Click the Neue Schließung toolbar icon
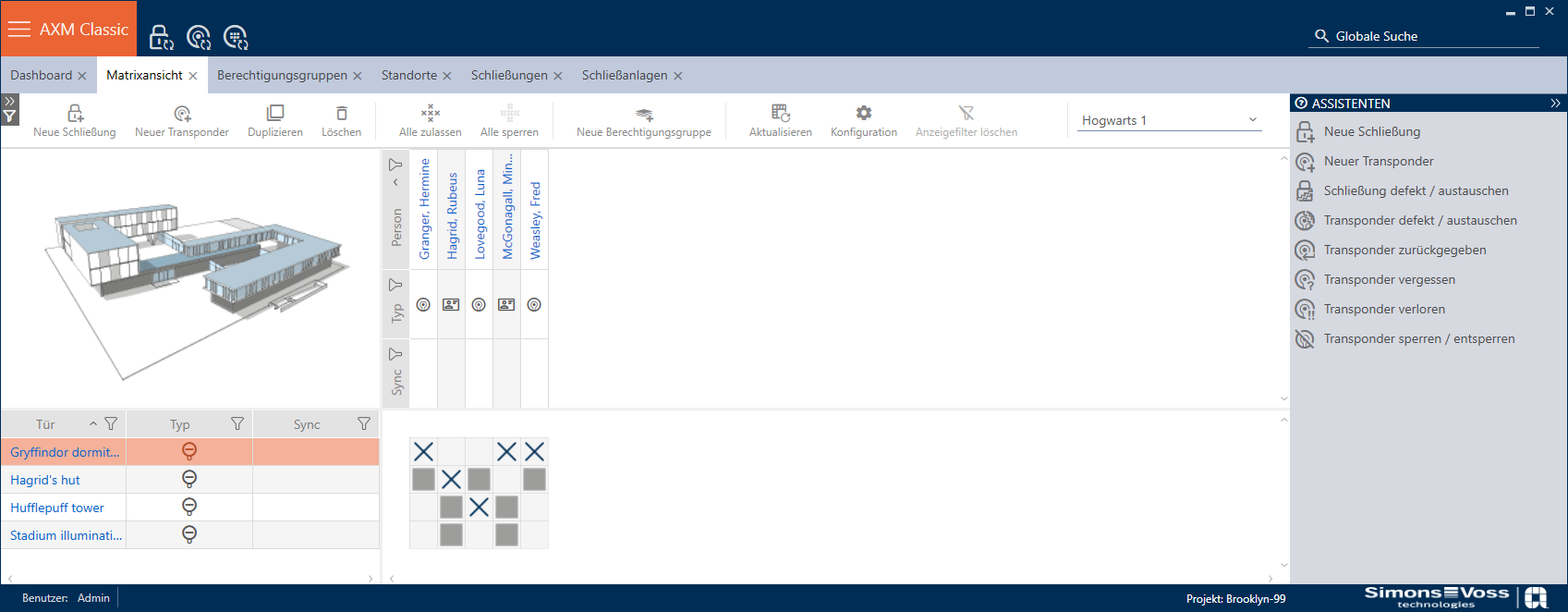The width and height of the screenshot is (1568, 612). click(x=75, y=114)
